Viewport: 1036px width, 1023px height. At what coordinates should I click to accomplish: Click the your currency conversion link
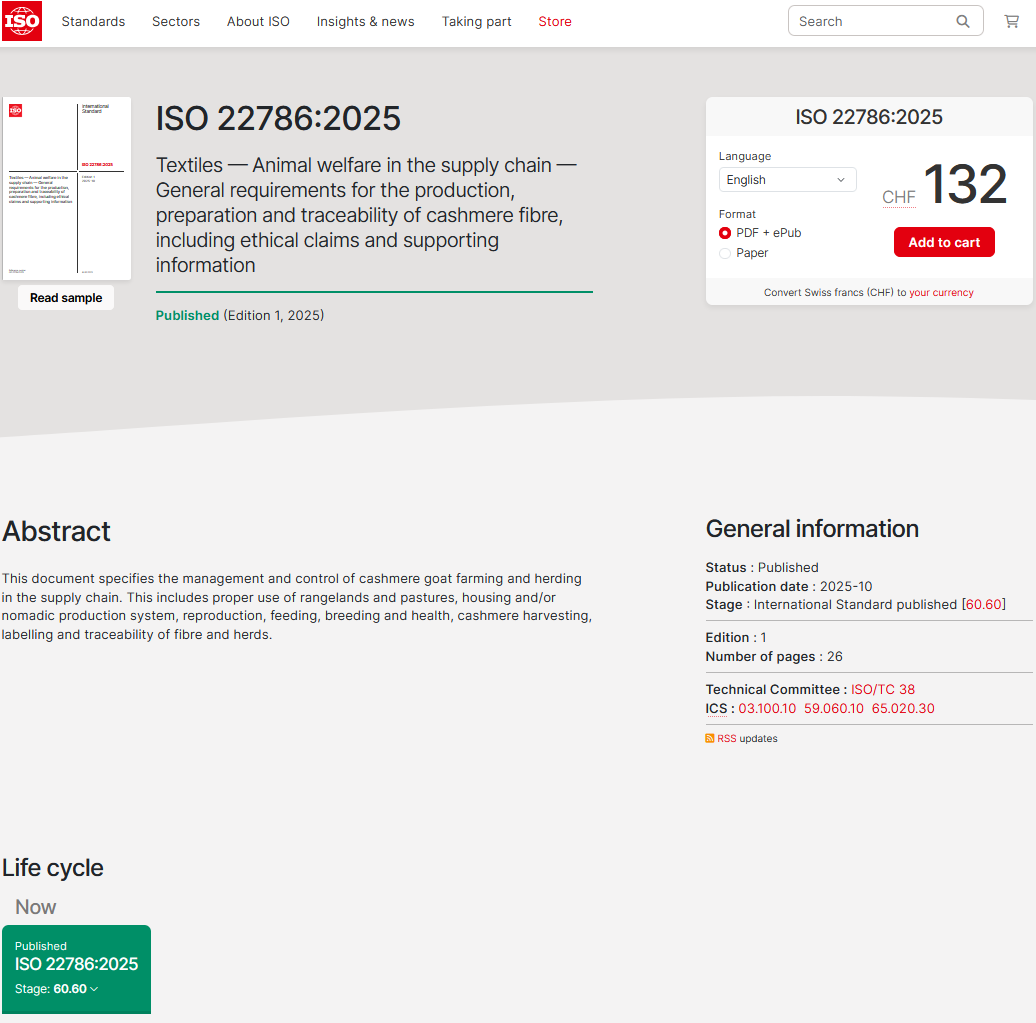941,293
